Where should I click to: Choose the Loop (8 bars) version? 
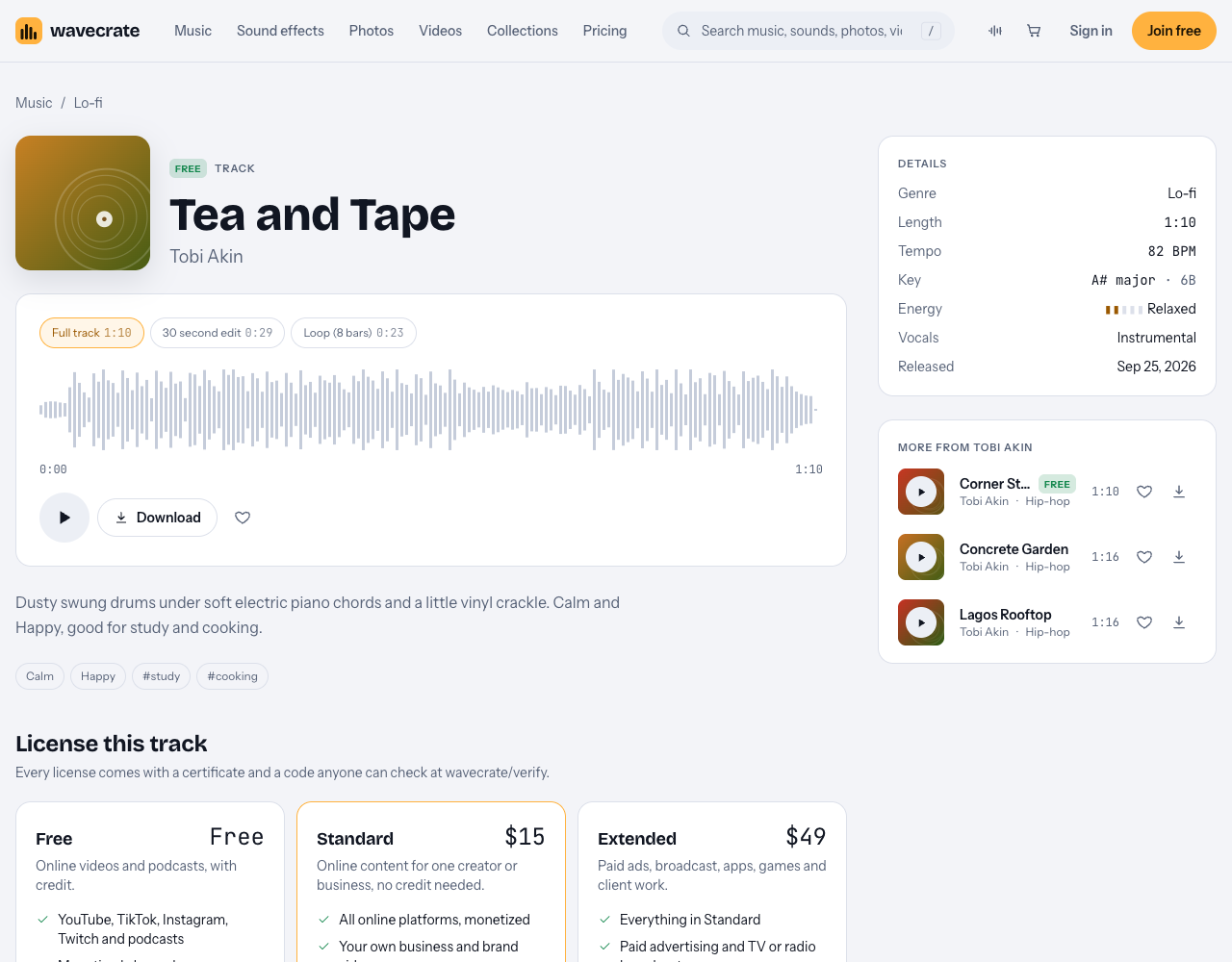(353, 333)
